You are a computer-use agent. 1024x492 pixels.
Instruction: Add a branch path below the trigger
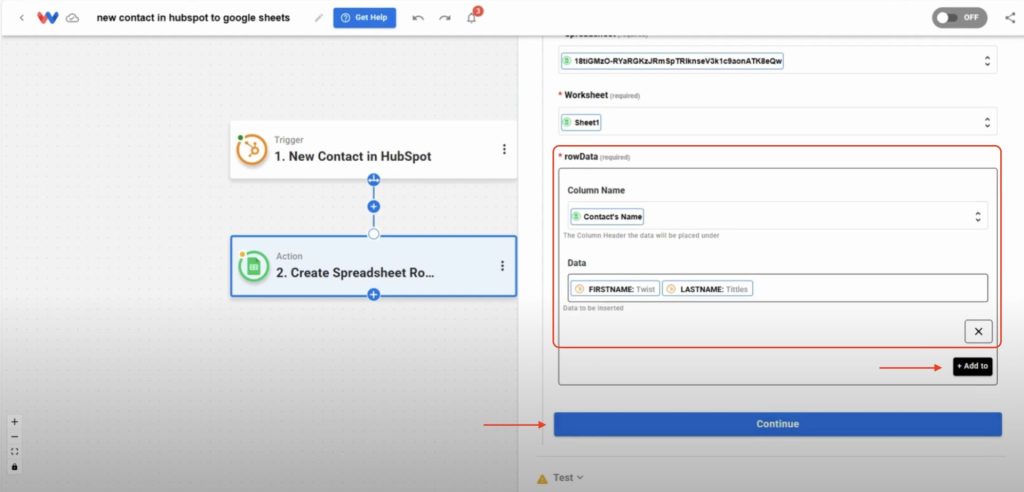click(x=374, y=180)
